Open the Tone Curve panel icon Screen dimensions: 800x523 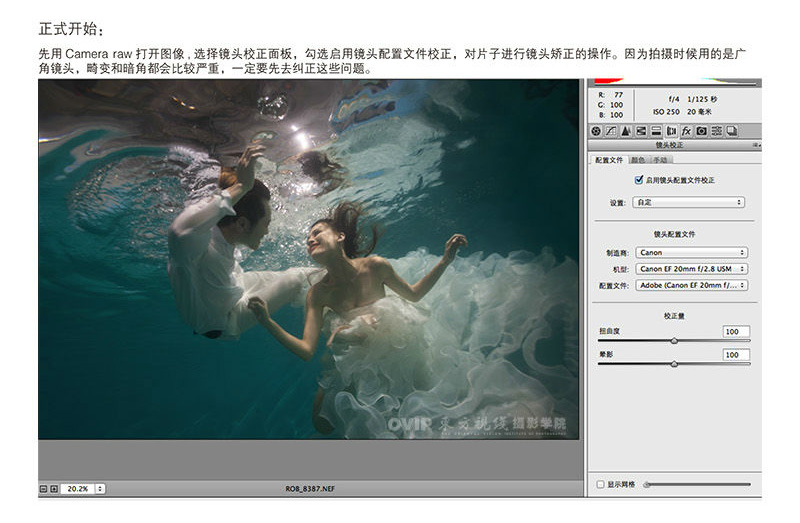point(611,131)
